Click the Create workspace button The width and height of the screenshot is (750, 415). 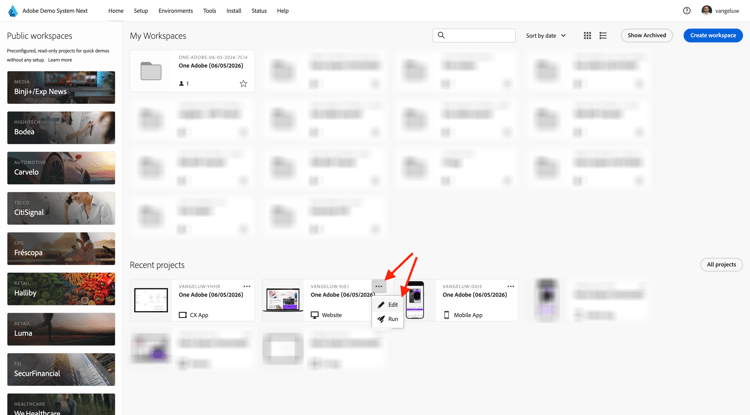713,35
